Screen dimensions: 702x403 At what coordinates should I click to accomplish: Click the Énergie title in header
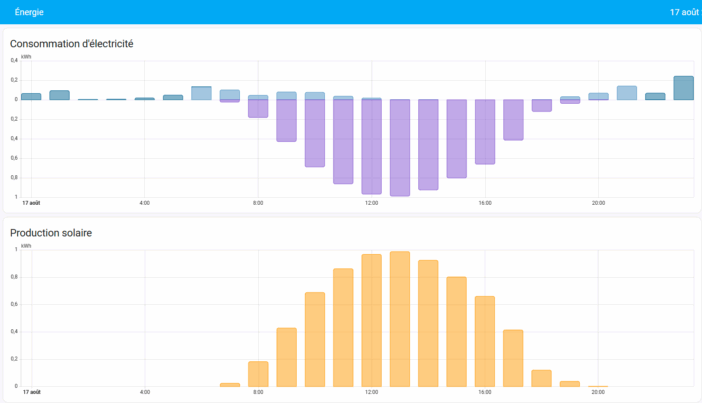[29, 12]
